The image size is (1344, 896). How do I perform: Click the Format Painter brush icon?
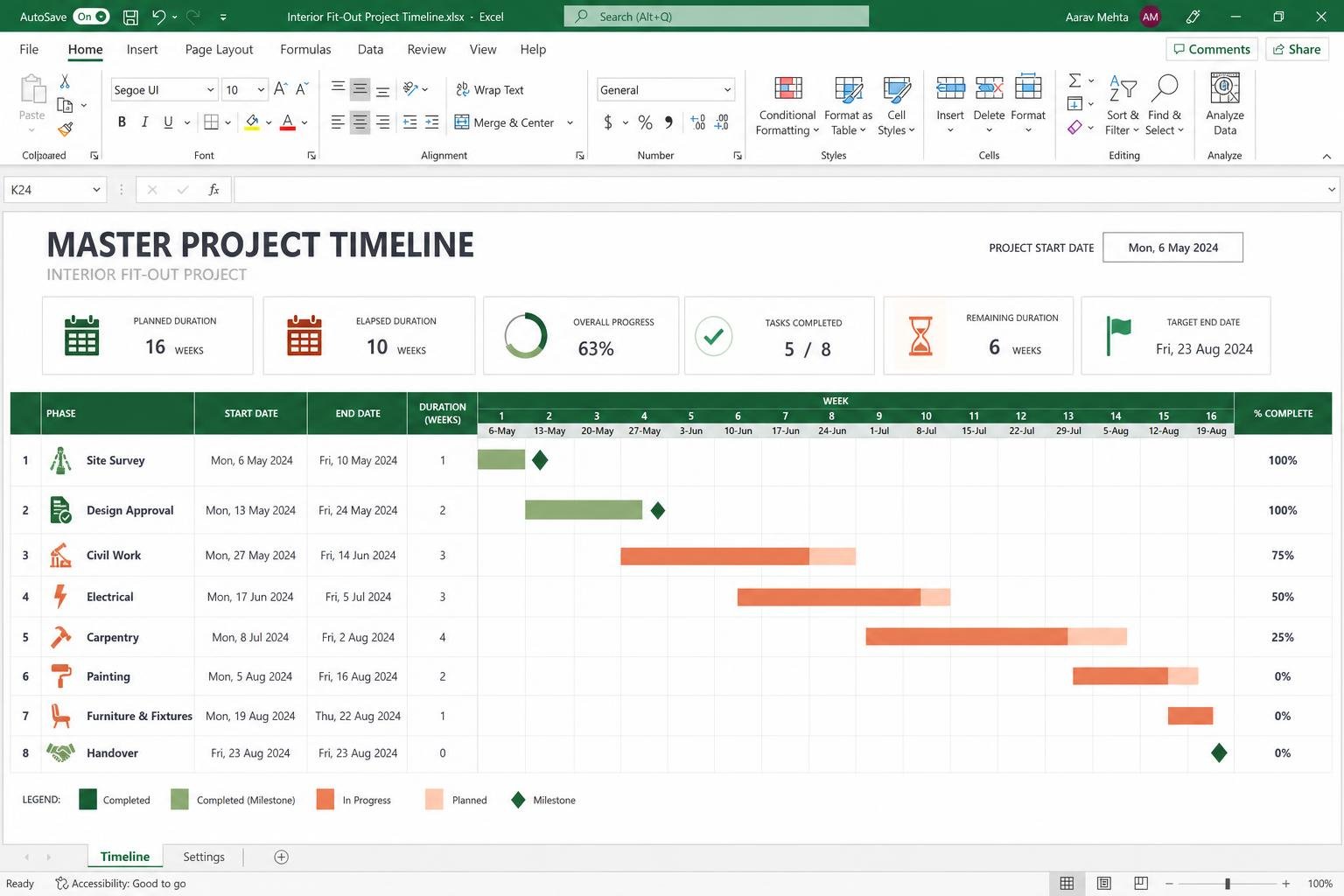[x=66, y=129]
